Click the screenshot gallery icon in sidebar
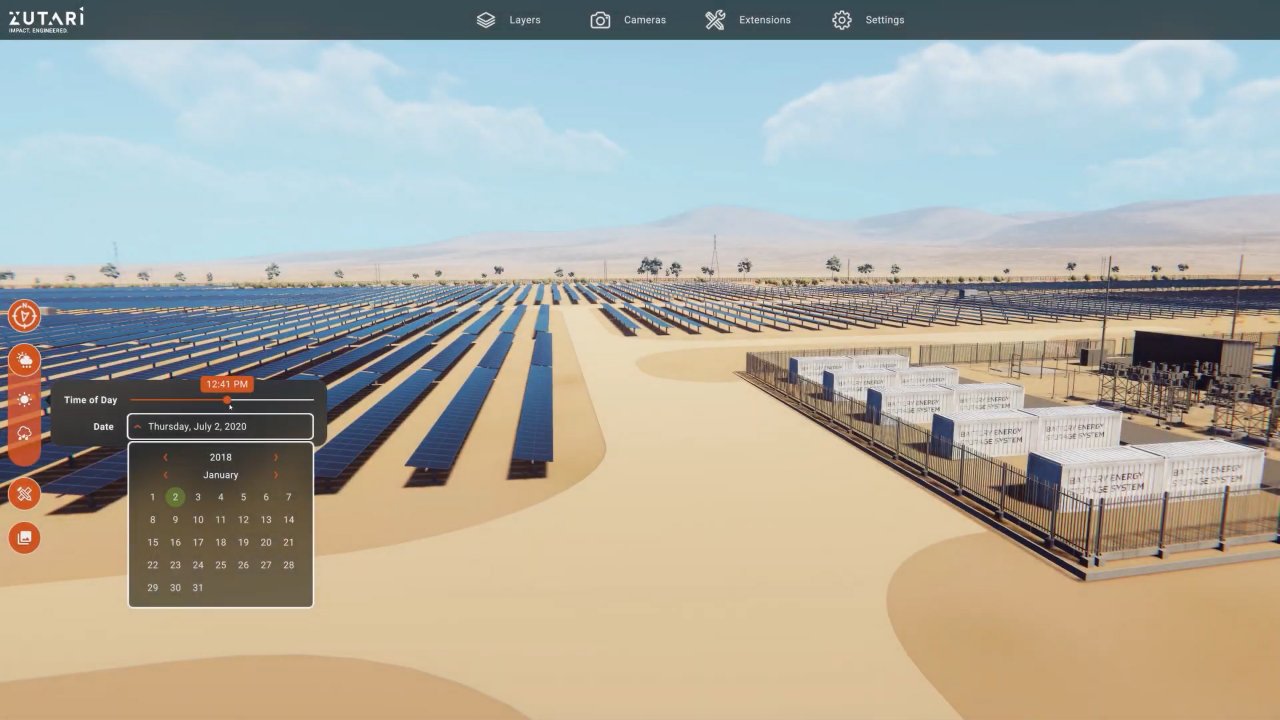The width and height of the screenshot is (1280, 720). tap(24, 538)
